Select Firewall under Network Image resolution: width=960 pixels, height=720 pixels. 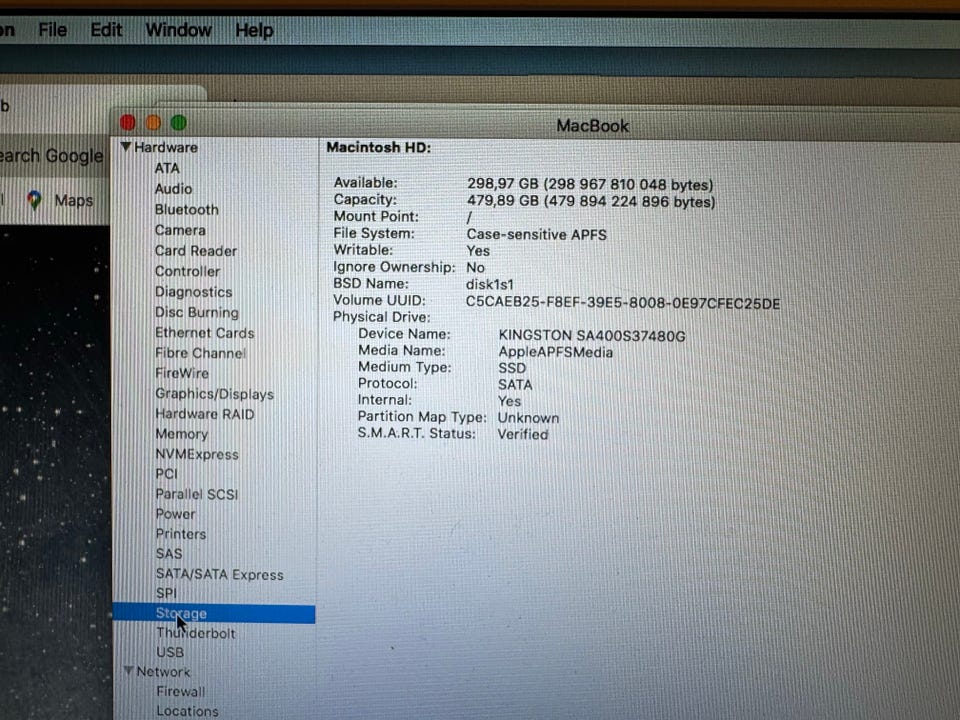point(181,691)
